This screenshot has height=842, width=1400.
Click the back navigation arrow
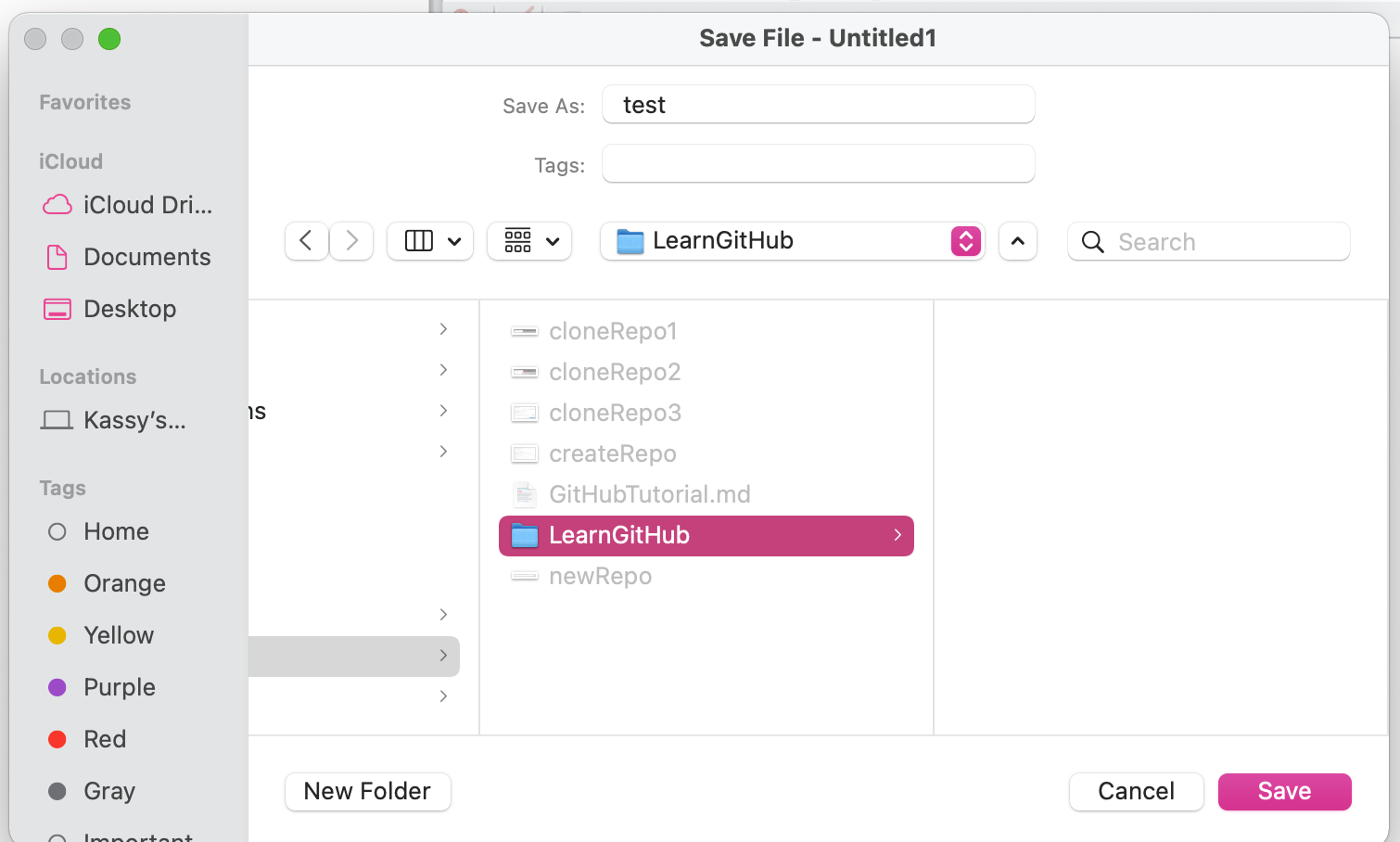306,241
